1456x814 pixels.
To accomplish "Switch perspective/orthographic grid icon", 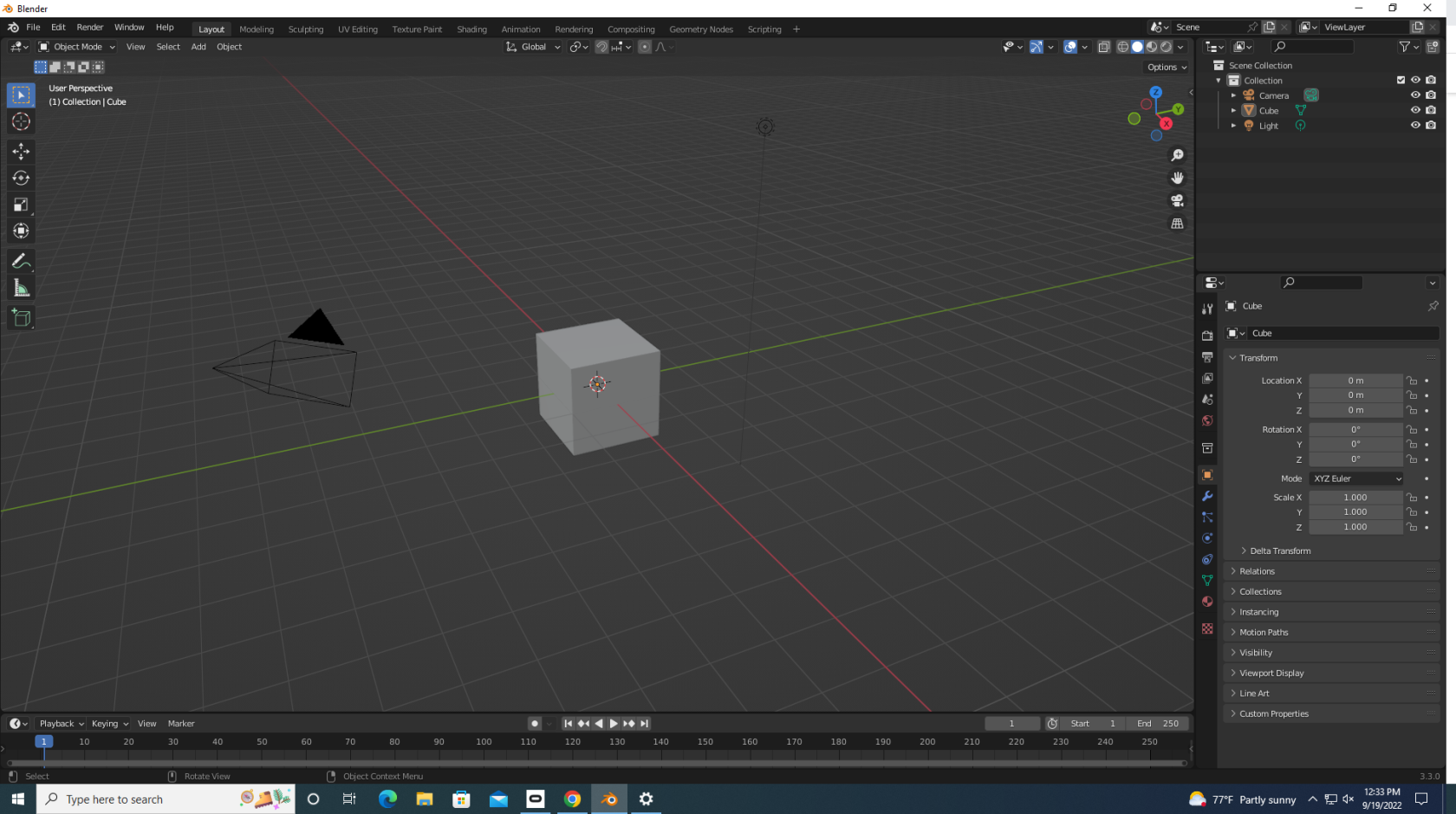I will tap(1177, 223).
